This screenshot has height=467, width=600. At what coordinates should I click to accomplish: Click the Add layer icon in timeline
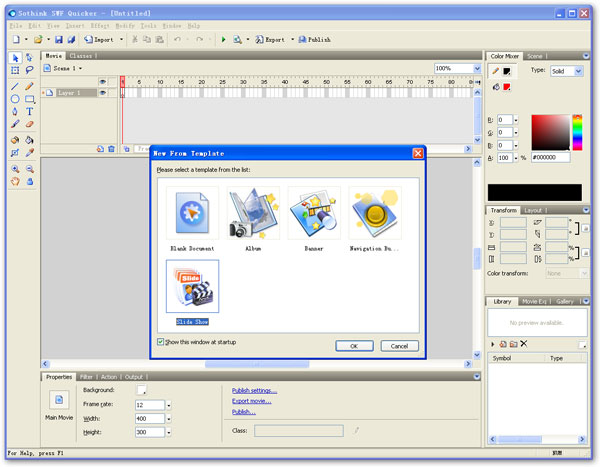100,149
